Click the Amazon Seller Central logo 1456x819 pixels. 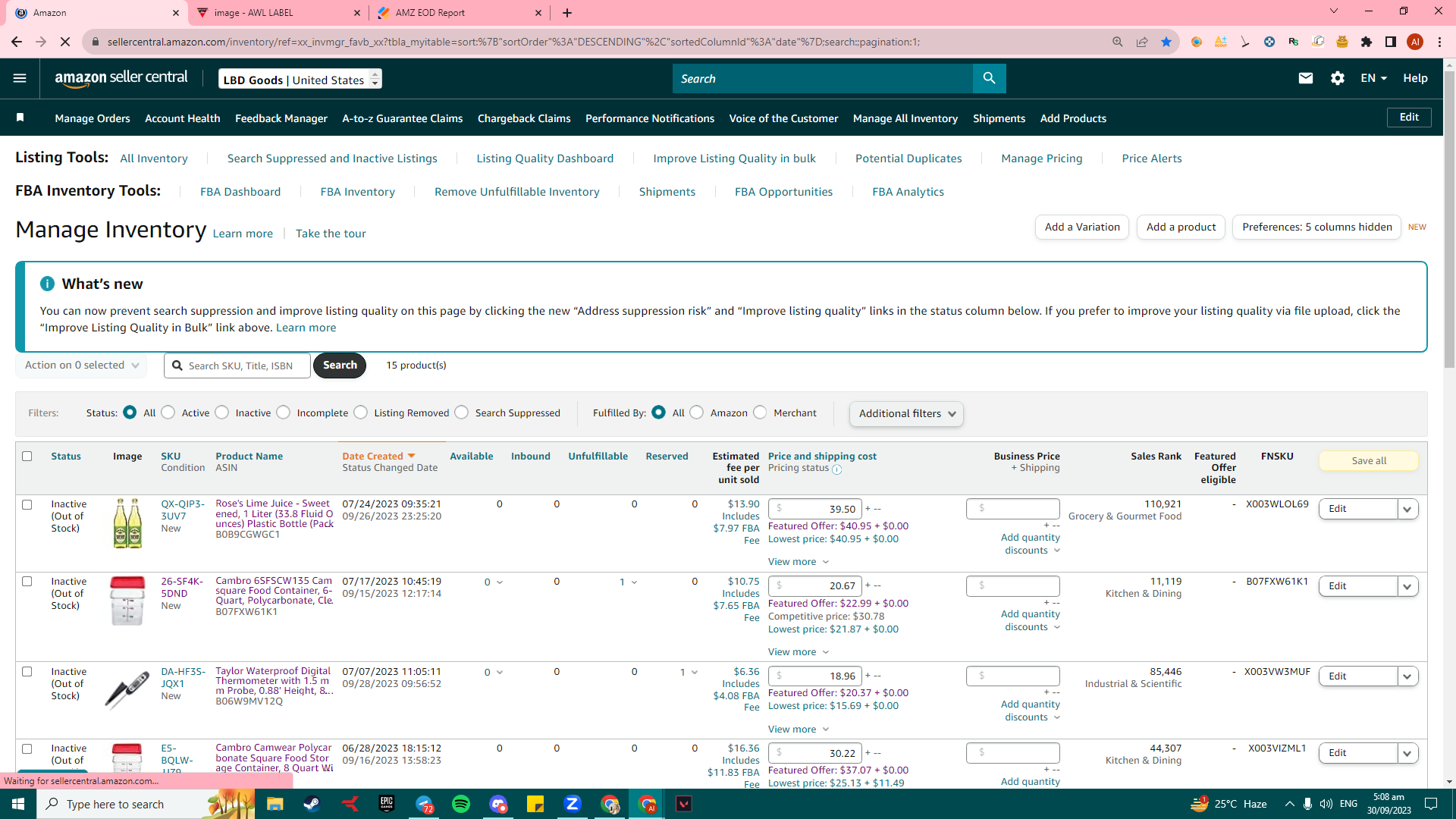click(x=121, y=78)
